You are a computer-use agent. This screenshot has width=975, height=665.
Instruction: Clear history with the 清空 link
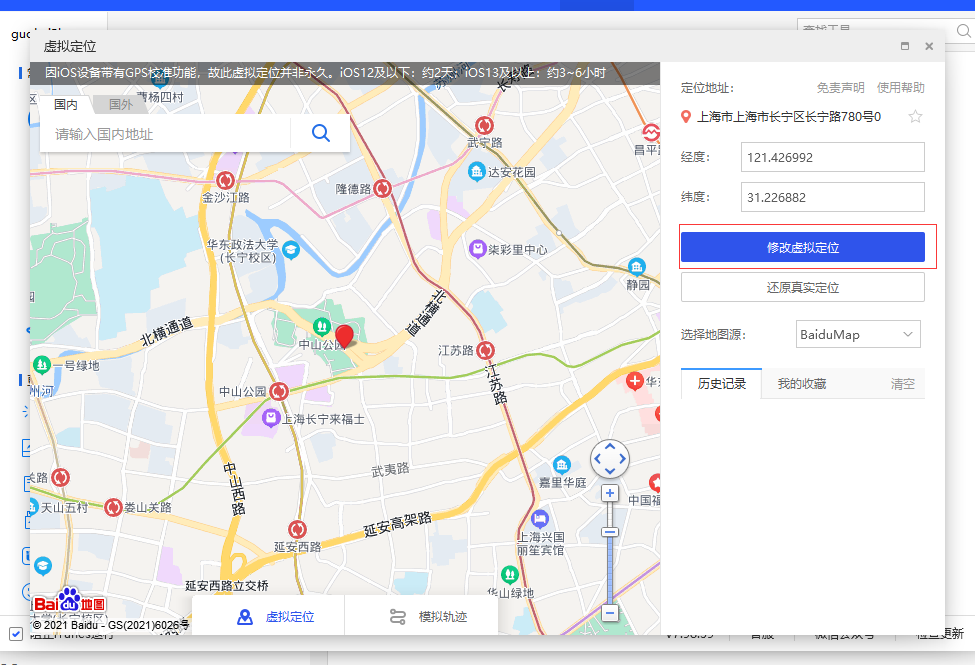point(902,384)
